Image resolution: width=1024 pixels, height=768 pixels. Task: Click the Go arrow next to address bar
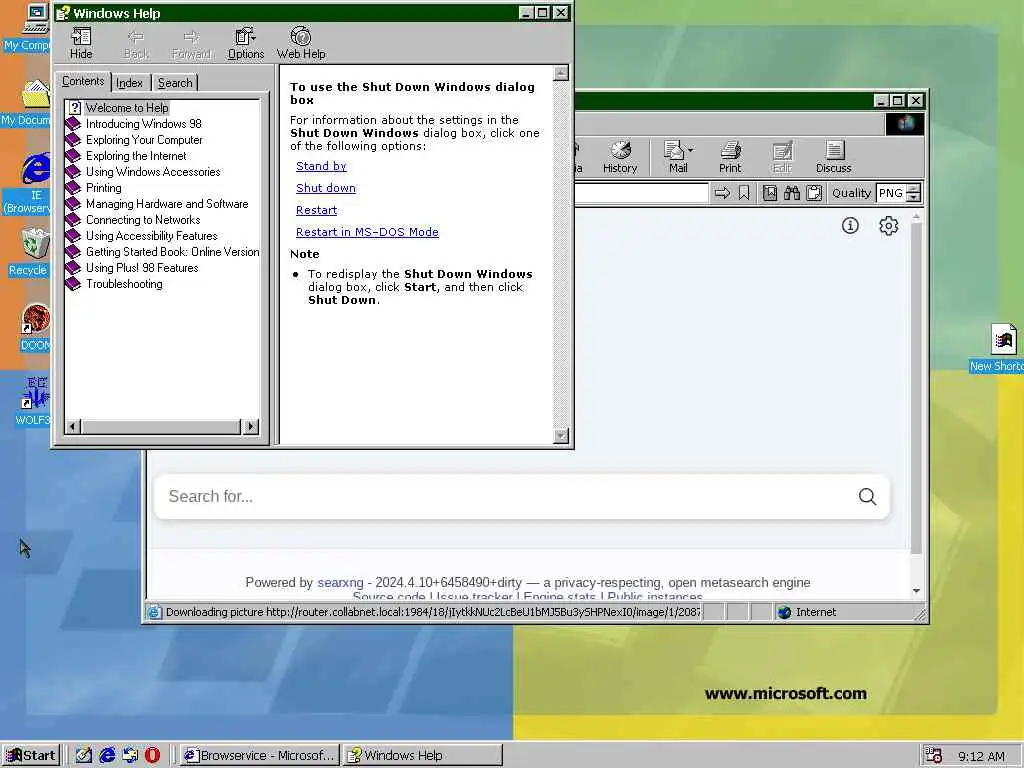point(722,193)
